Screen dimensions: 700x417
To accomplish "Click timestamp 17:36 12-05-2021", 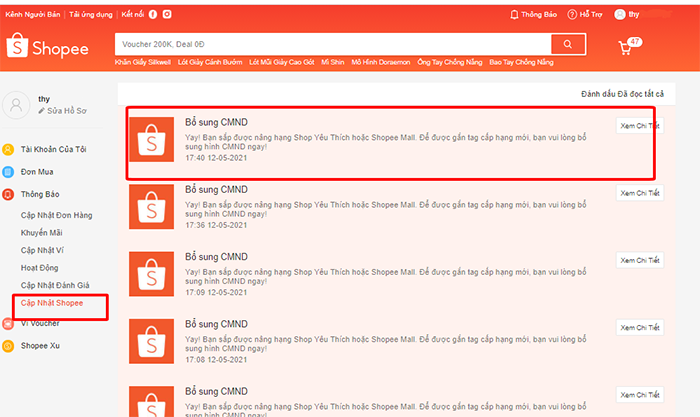I will 216,225.
